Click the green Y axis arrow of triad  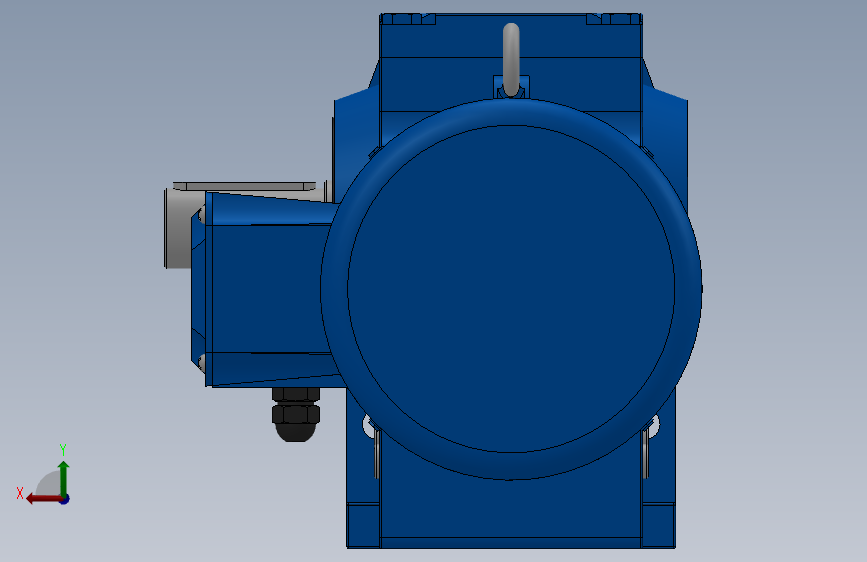[x=64, y=477]
